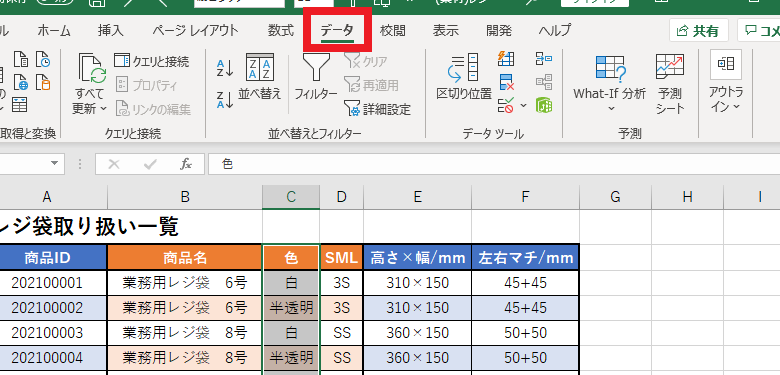Switch to the 校閲 tab

pyautogui.click(x=392, y=31)
